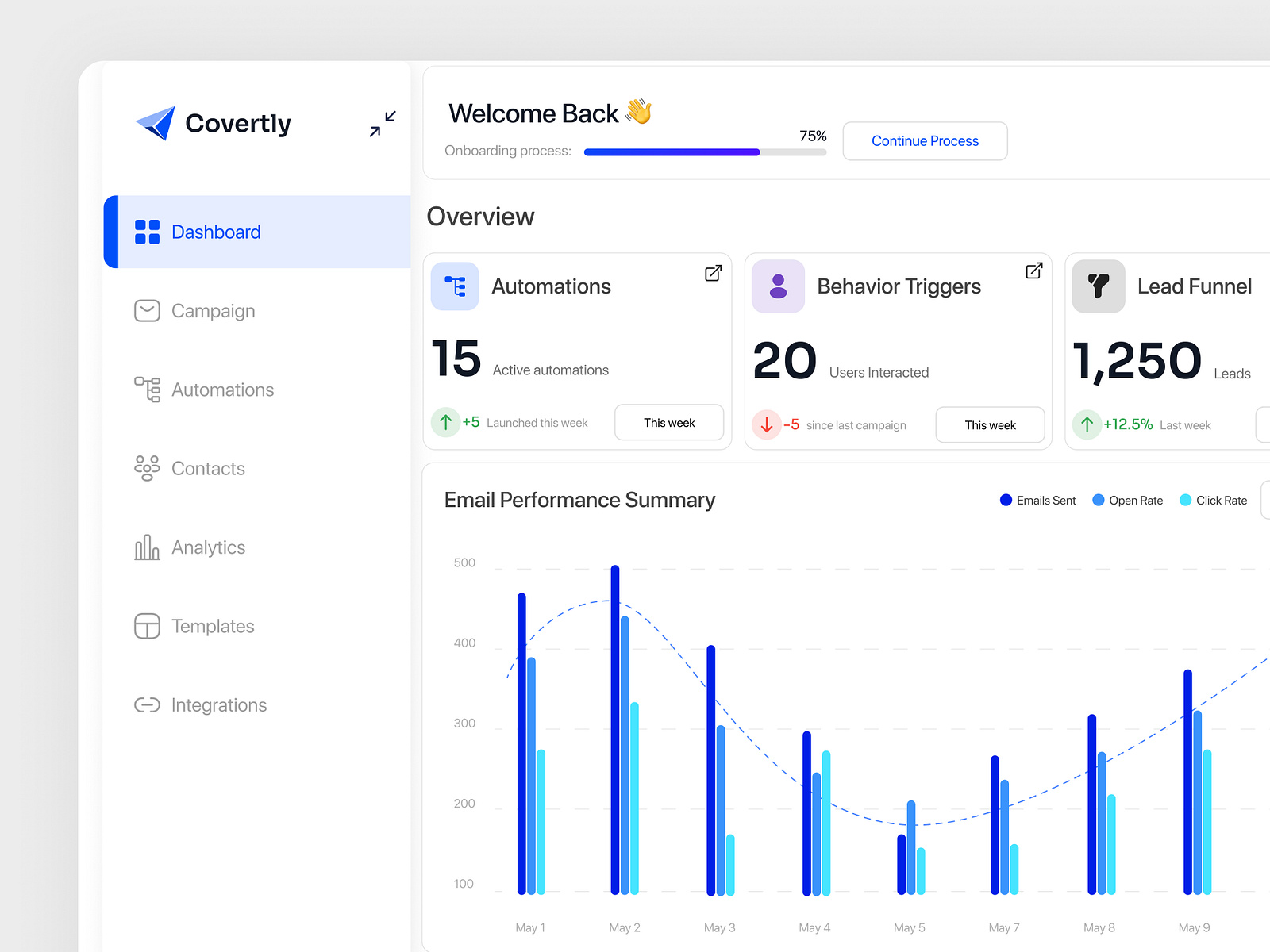
Task: Open the Campaign page in sidebar
Action: pos(213,311)
